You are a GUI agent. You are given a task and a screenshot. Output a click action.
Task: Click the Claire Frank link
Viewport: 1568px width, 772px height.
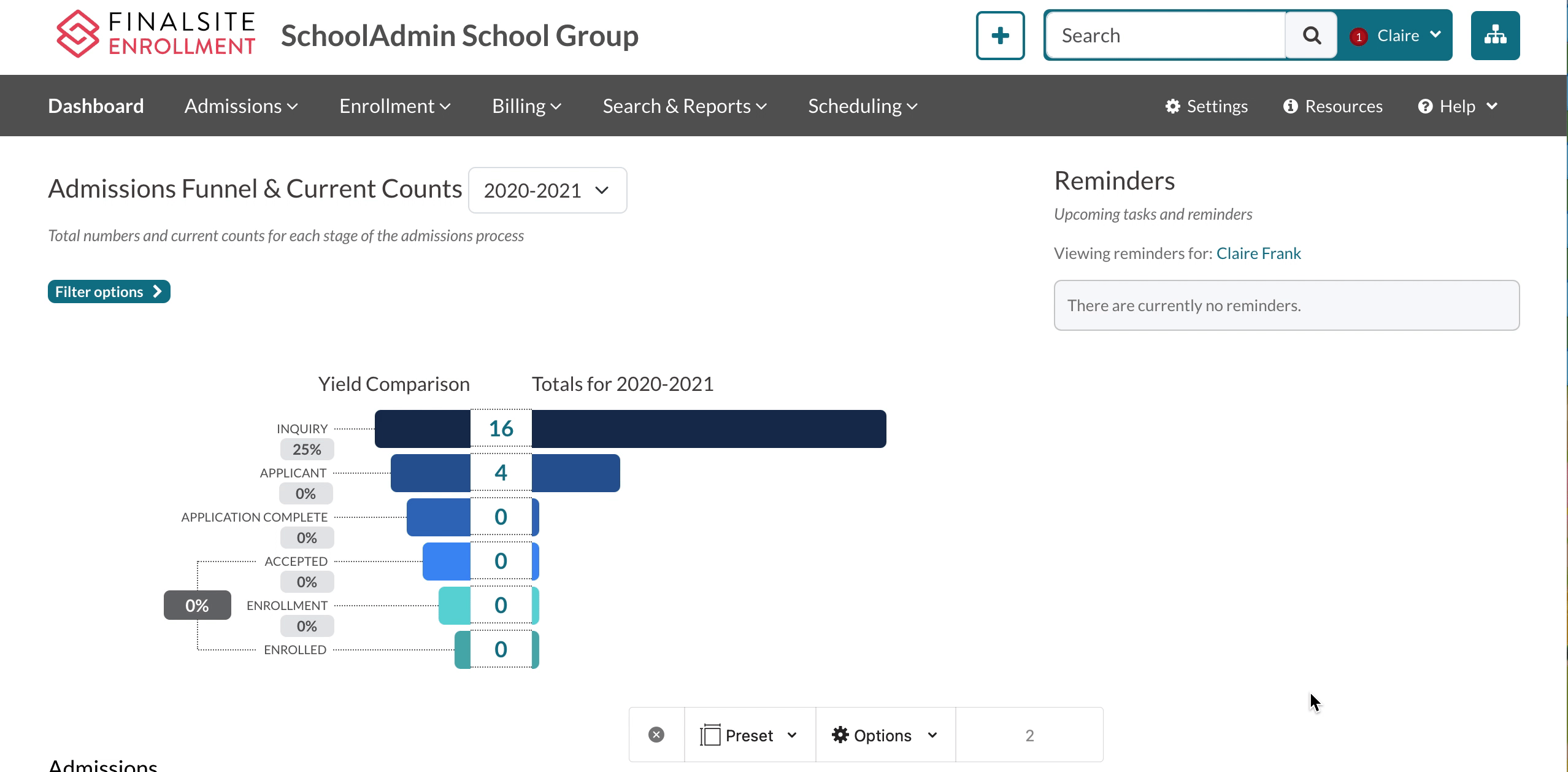coord(1258,253)
